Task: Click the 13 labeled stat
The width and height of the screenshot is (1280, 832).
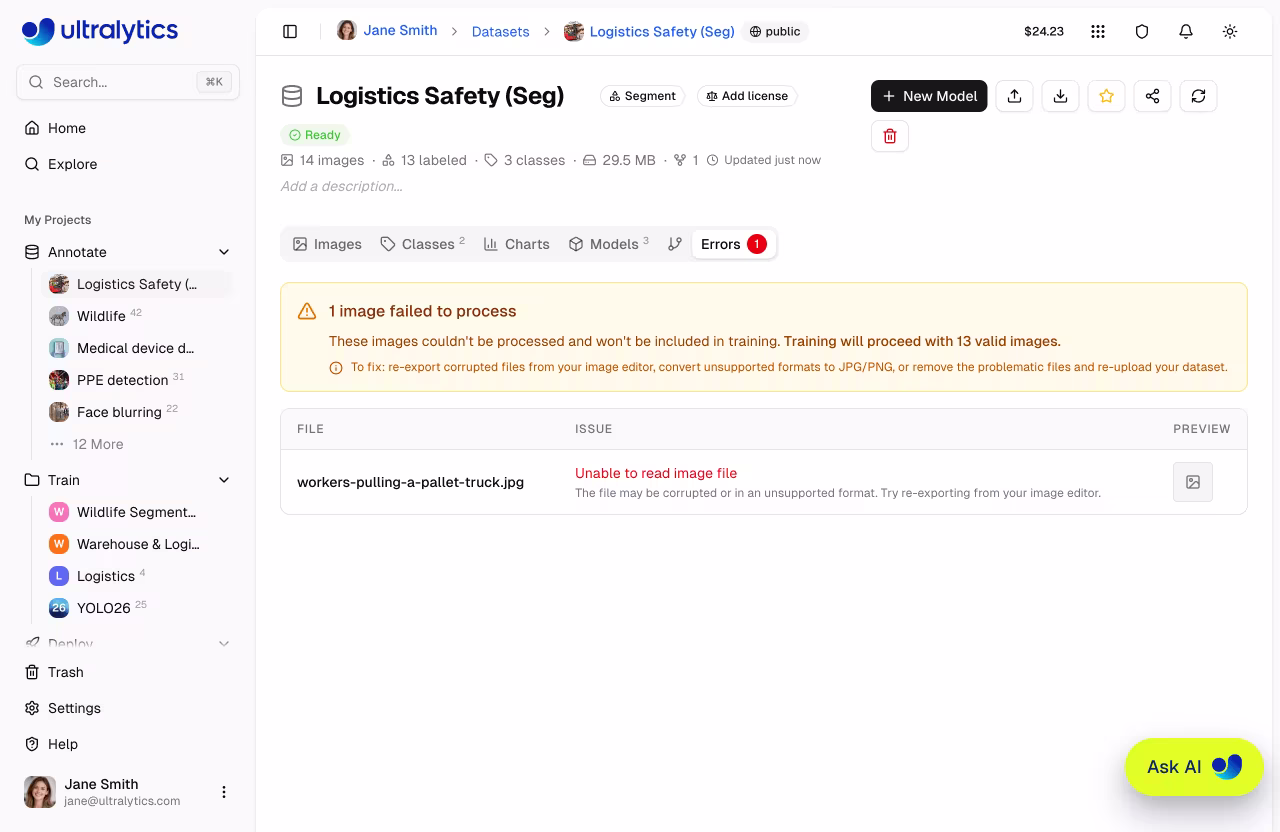Action: (424, 160)
